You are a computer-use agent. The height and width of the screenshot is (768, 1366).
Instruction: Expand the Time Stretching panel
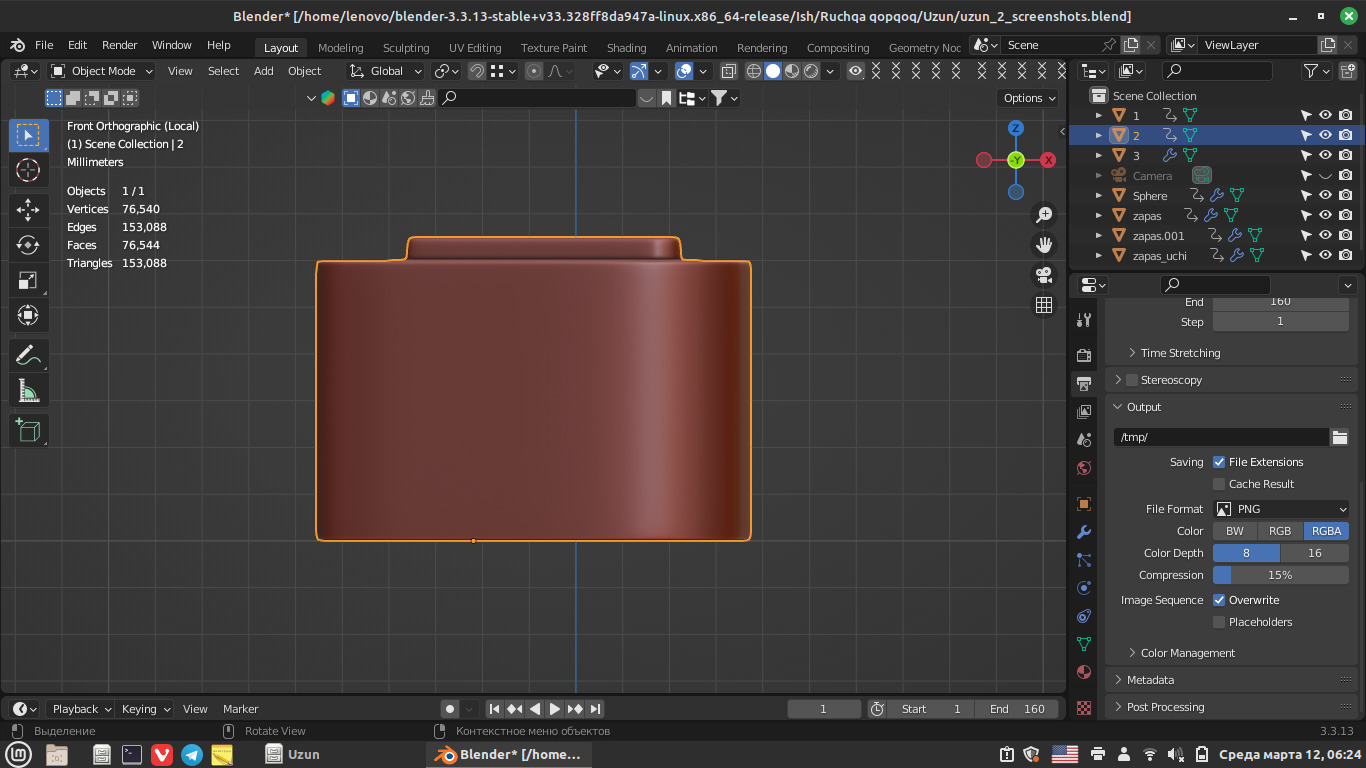point(1180,353)
